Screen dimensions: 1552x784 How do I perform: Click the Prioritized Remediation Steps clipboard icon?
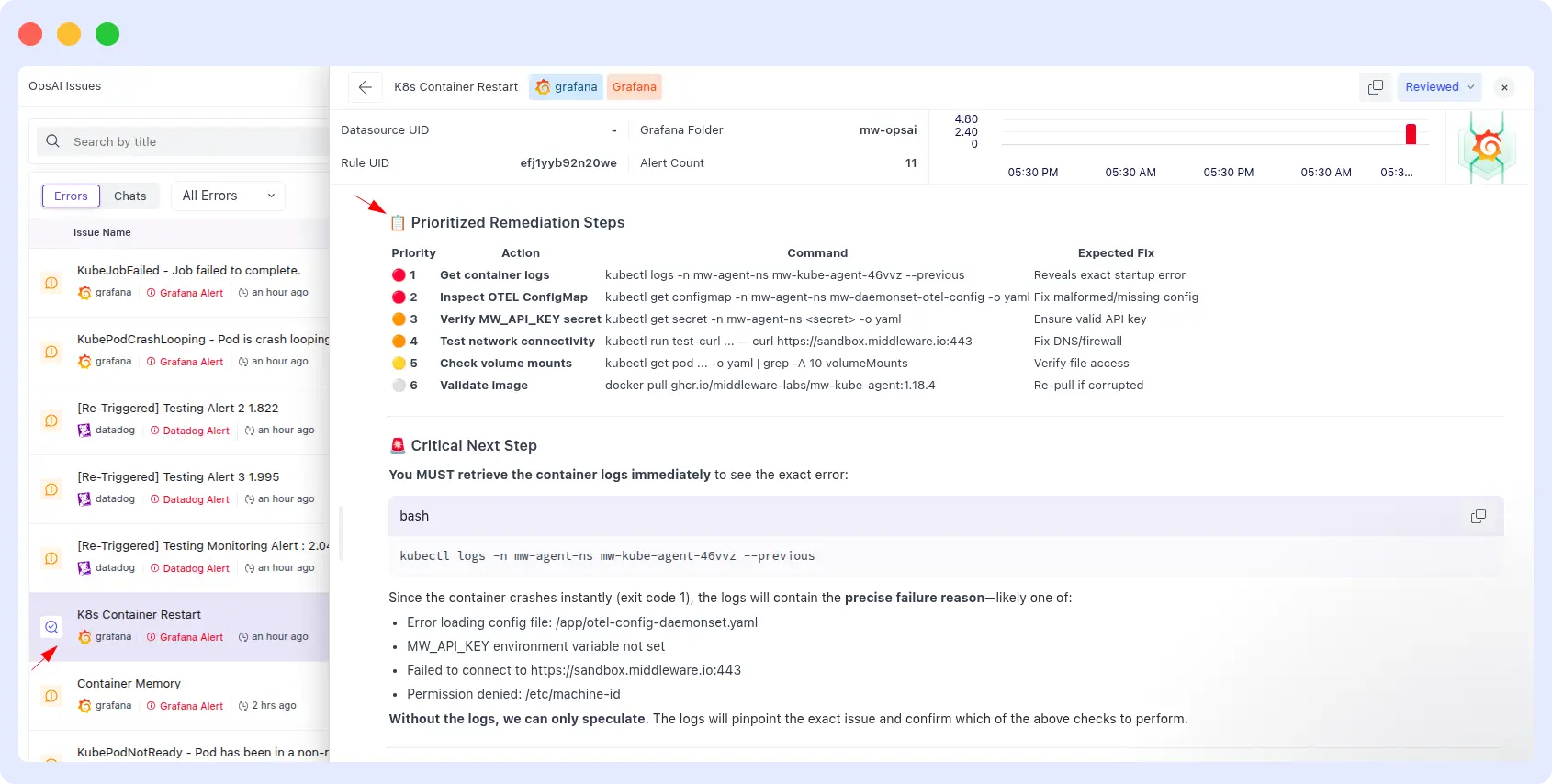(x=398, y=223)
